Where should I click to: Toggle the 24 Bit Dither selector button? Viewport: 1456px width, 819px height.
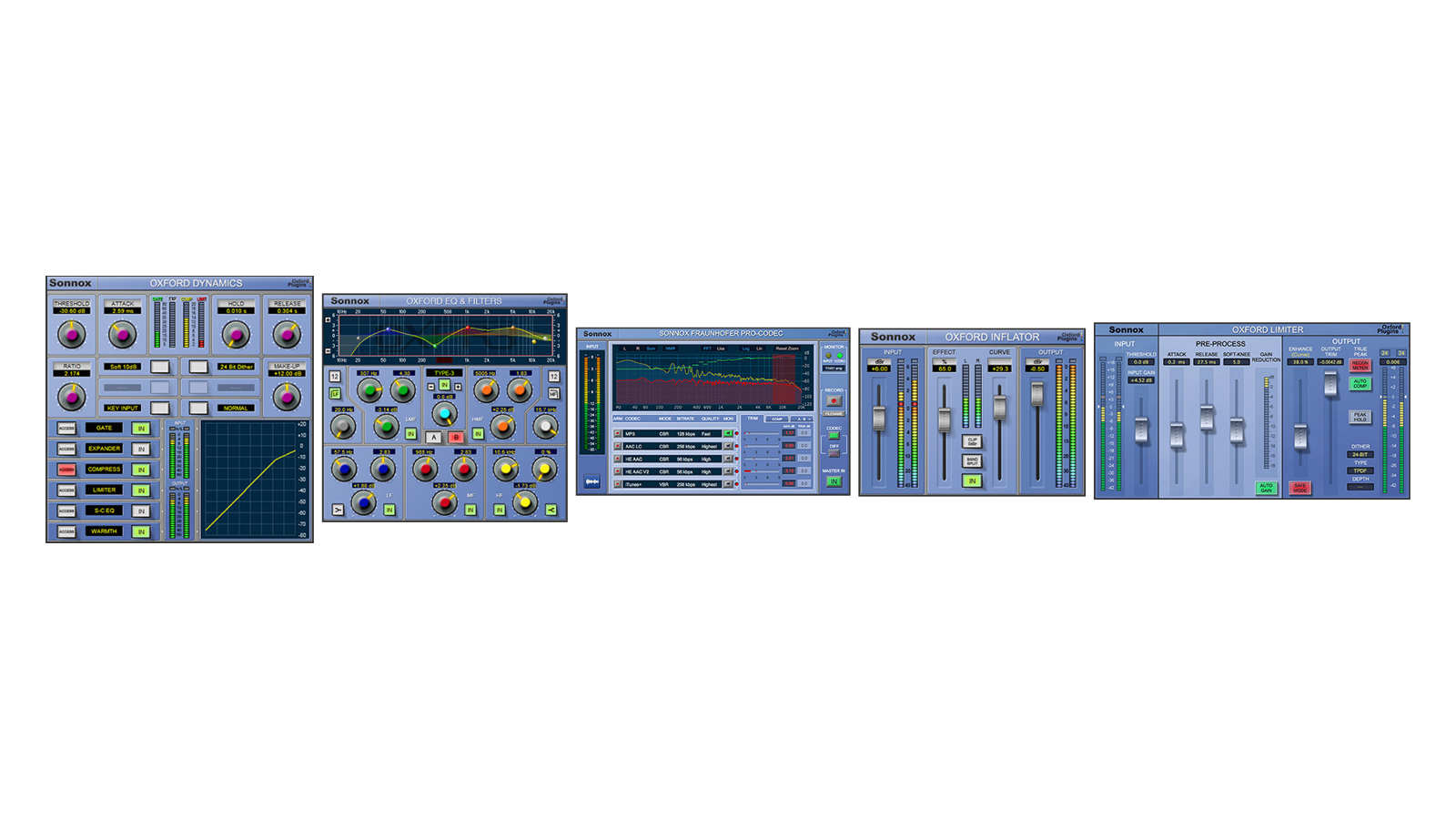click(198, 367)
